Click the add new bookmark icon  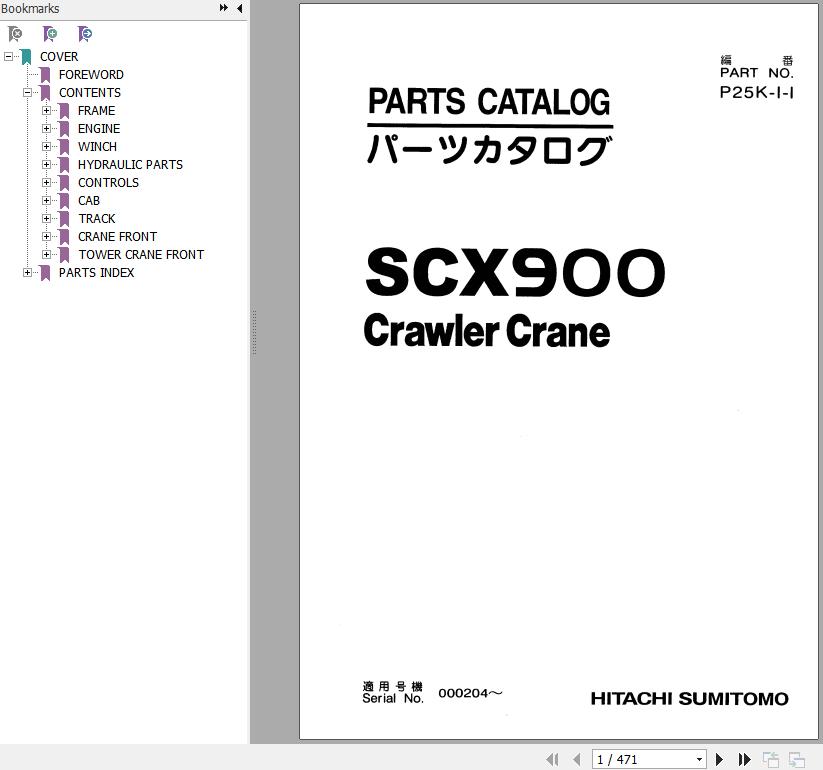click(x=50, y=34)
